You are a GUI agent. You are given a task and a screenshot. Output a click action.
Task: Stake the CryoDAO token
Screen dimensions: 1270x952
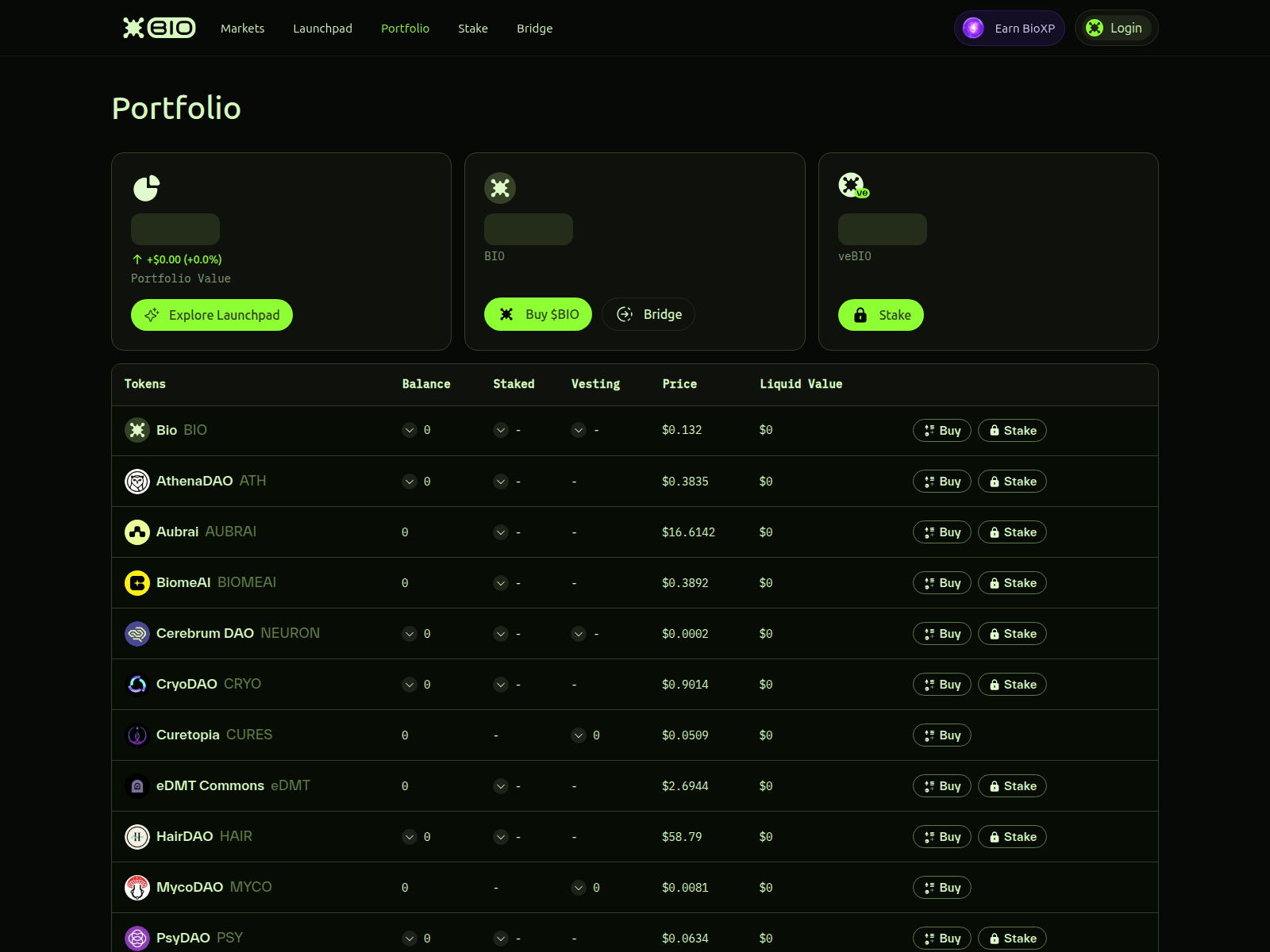pyautogui.click(x=1012, y=684)
